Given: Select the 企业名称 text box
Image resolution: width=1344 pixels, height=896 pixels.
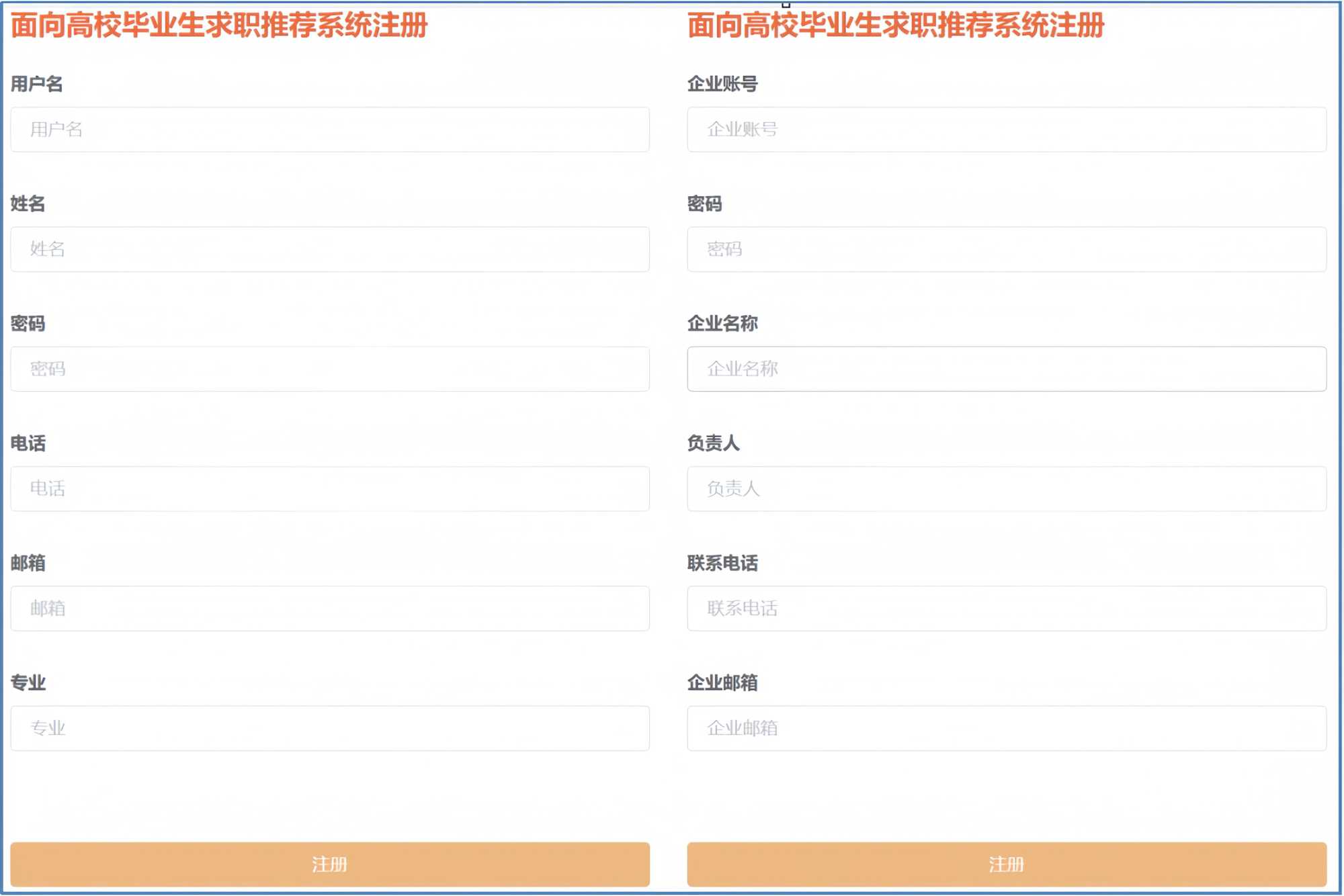Looking at the screenshot, I should click(1006, 369).
